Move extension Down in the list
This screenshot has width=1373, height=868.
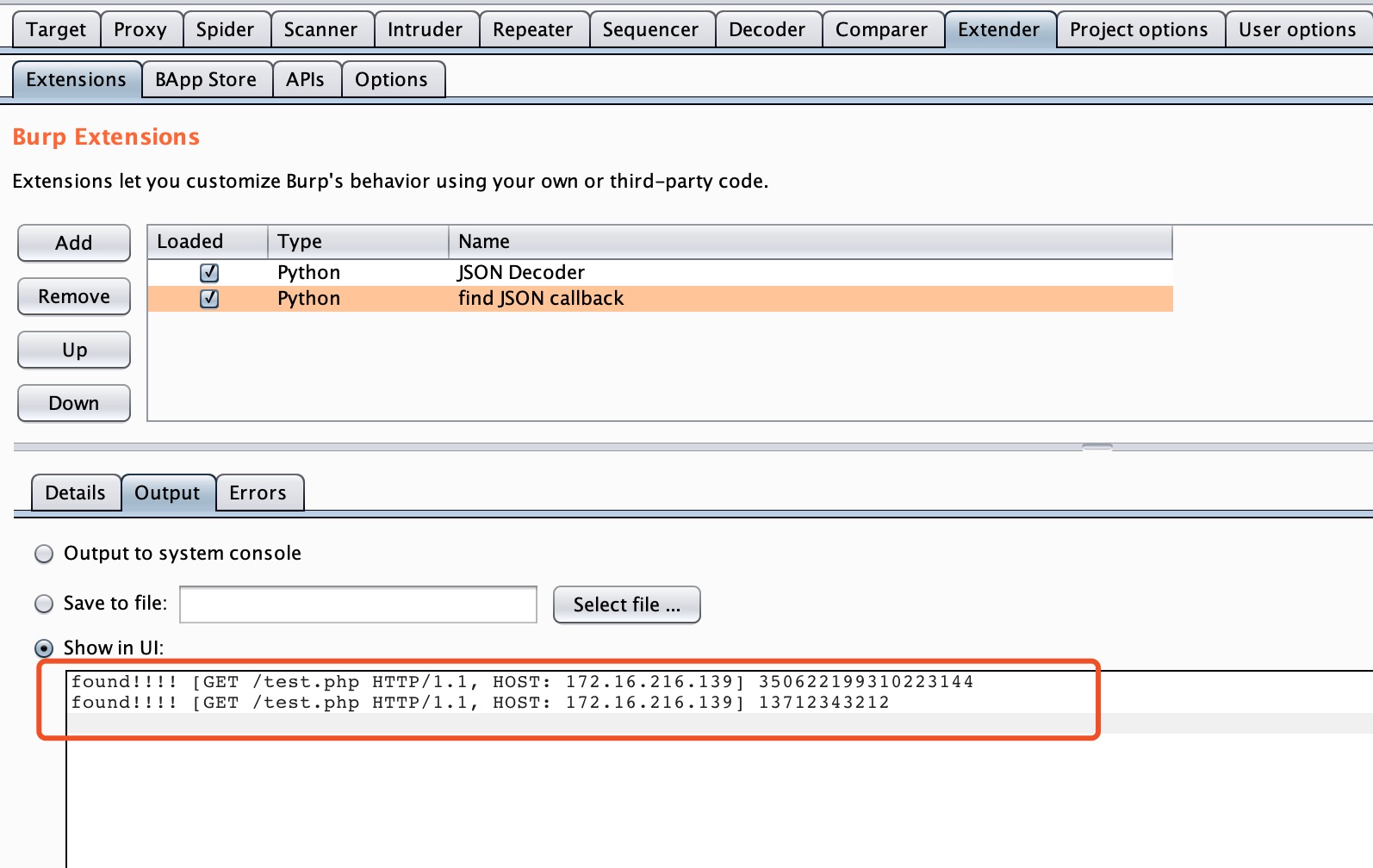[74, 403]
